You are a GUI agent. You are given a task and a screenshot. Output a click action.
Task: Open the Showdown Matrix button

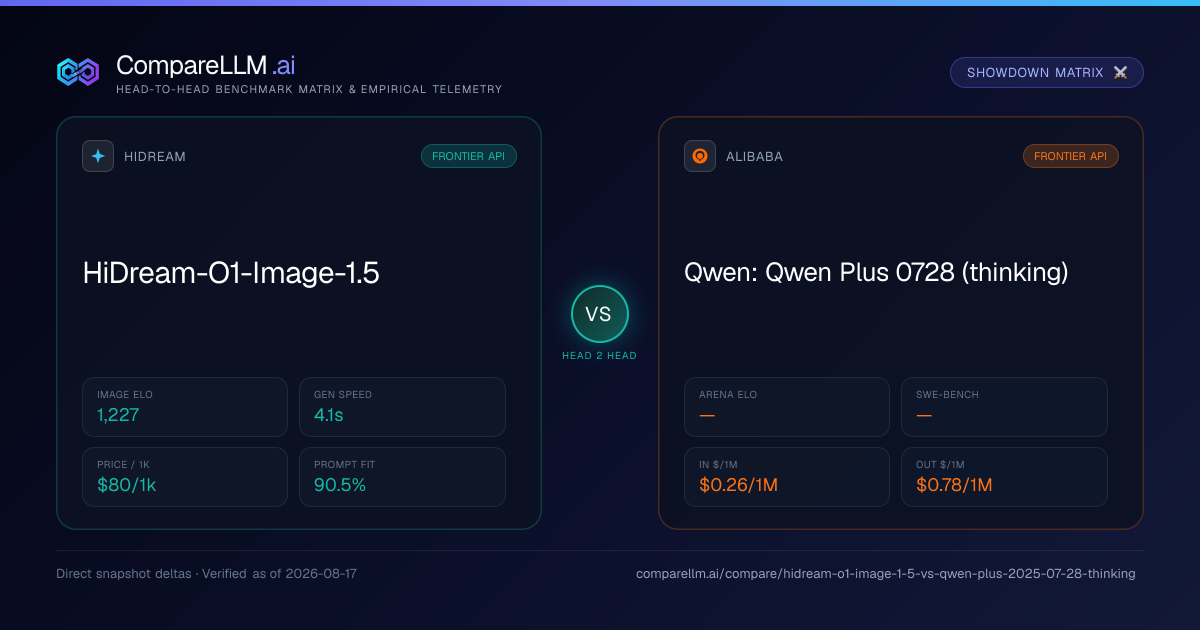(x=1047, y=73)
